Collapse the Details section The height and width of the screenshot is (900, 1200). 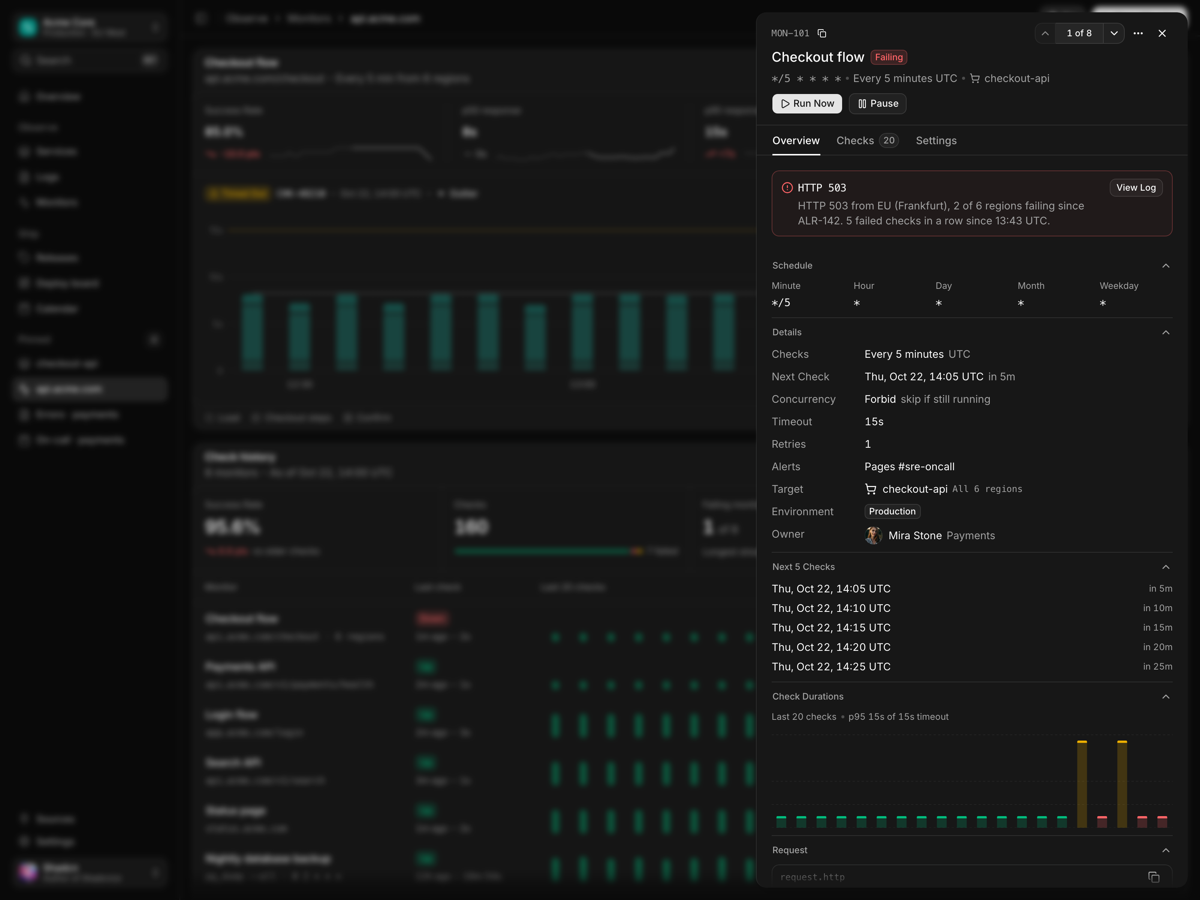tap(1166, 332)
